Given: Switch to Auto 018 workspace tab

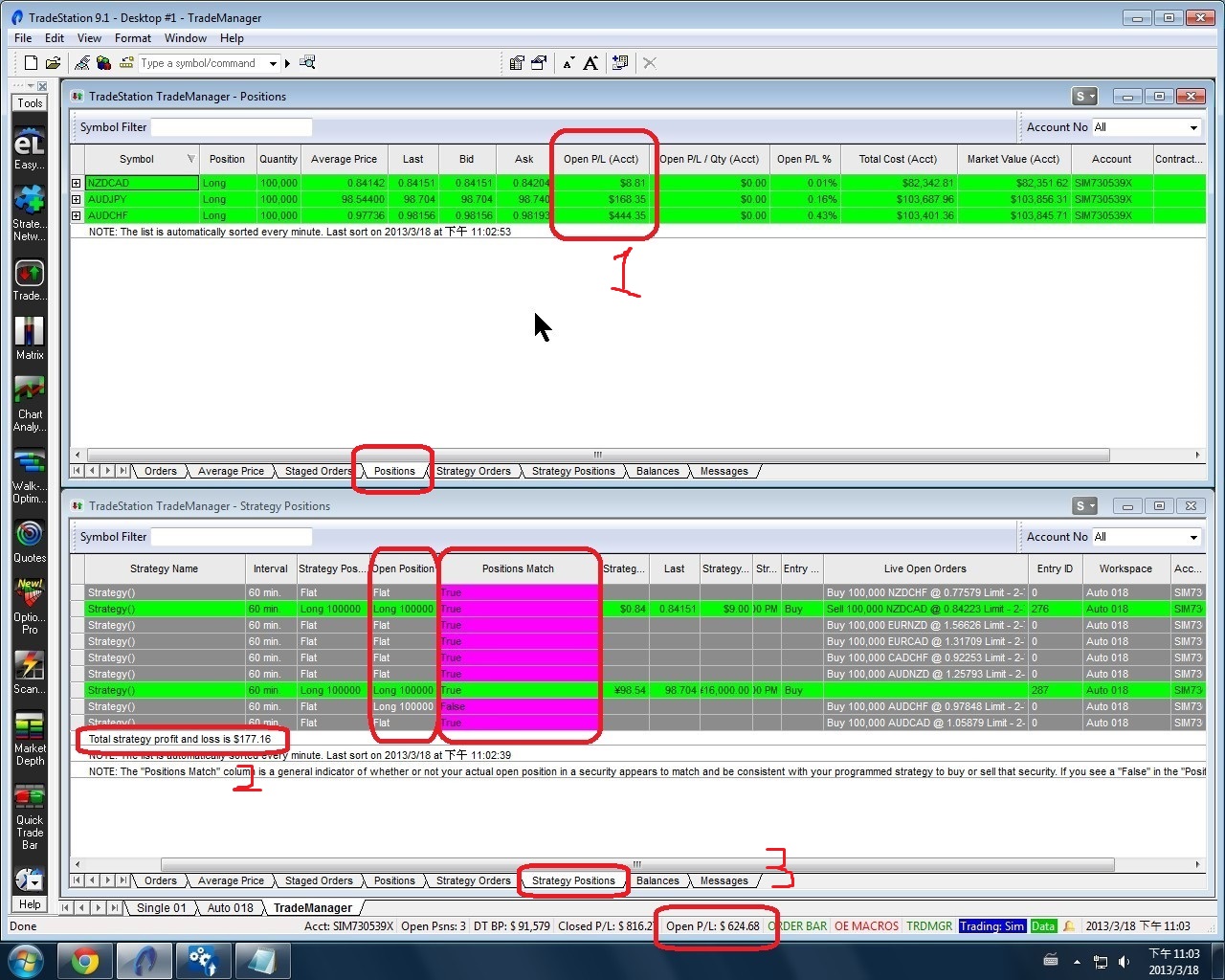Looking at the screenshot, I should pyautogui.click(x=230, y=908).
